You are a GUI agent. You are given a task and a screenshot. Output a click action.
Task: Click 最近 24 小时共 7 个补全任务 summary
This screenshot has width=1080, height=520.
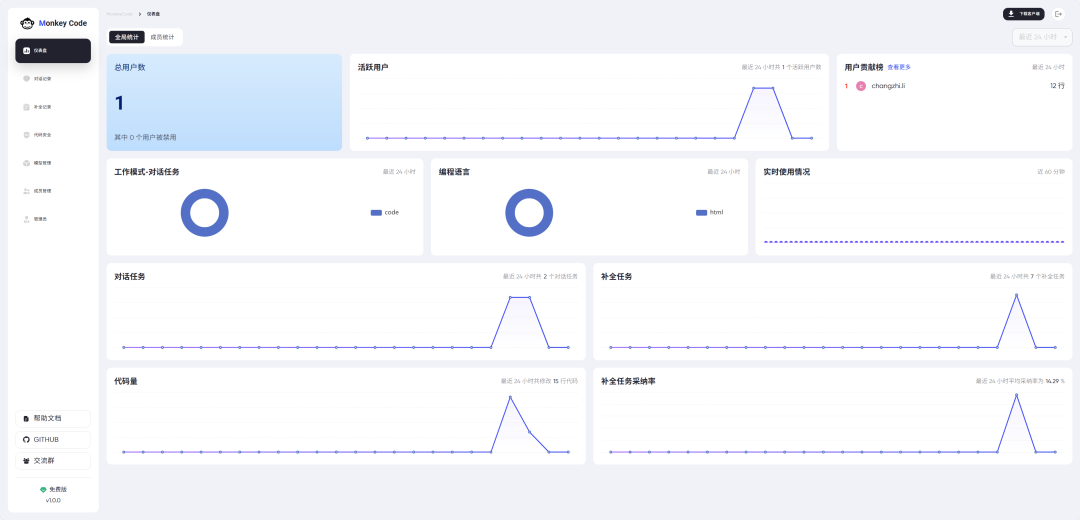point(1027,276)
